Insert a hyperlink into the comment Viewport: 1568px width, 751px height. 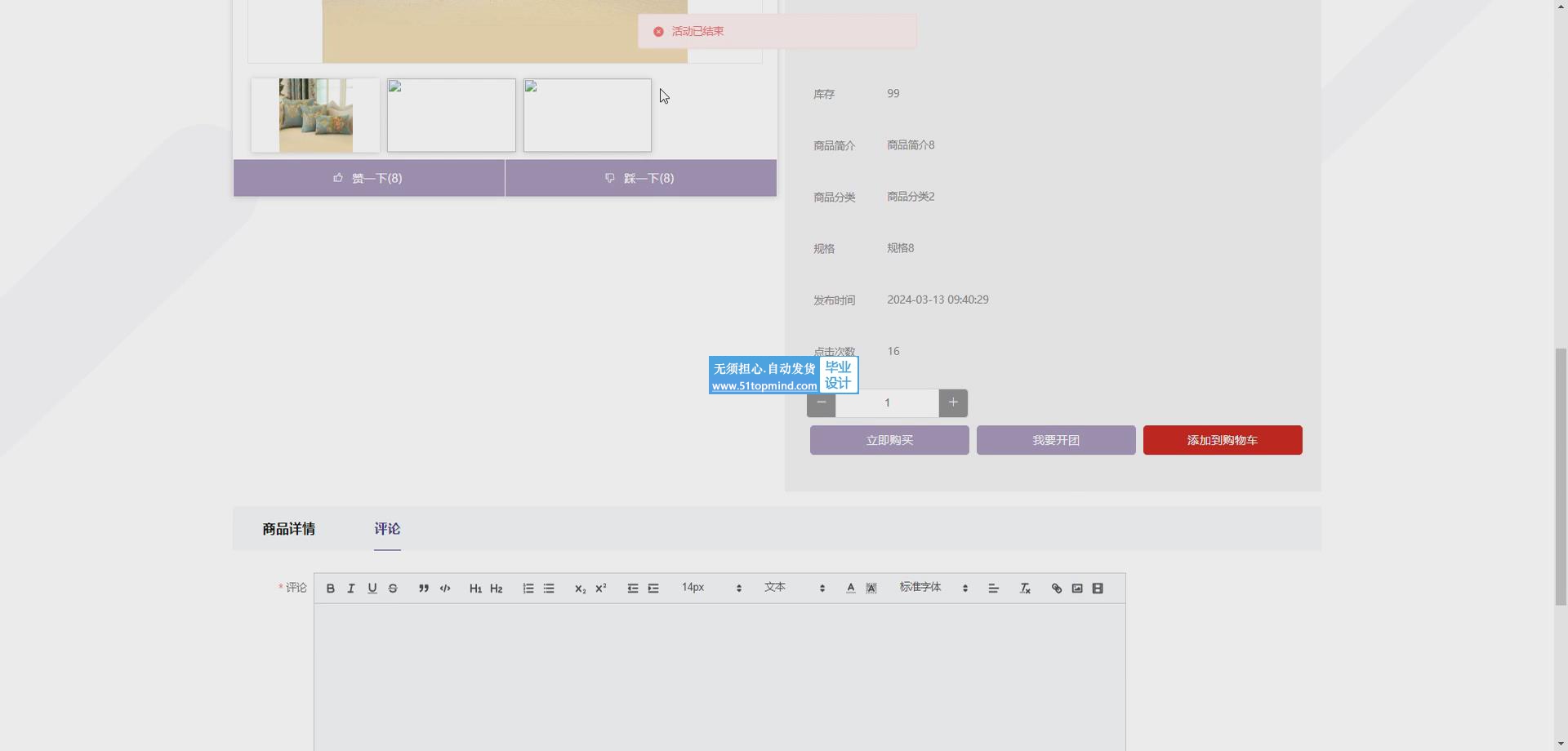(1057, 589)
